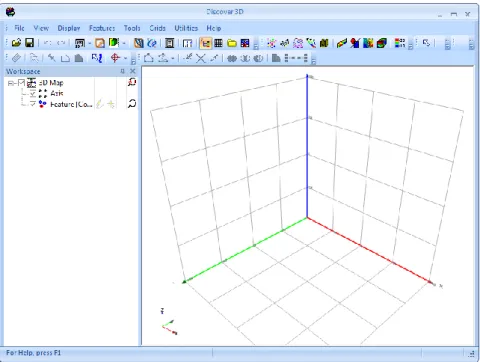Open dropdown arrow beside green surface icon

[124, 43]
